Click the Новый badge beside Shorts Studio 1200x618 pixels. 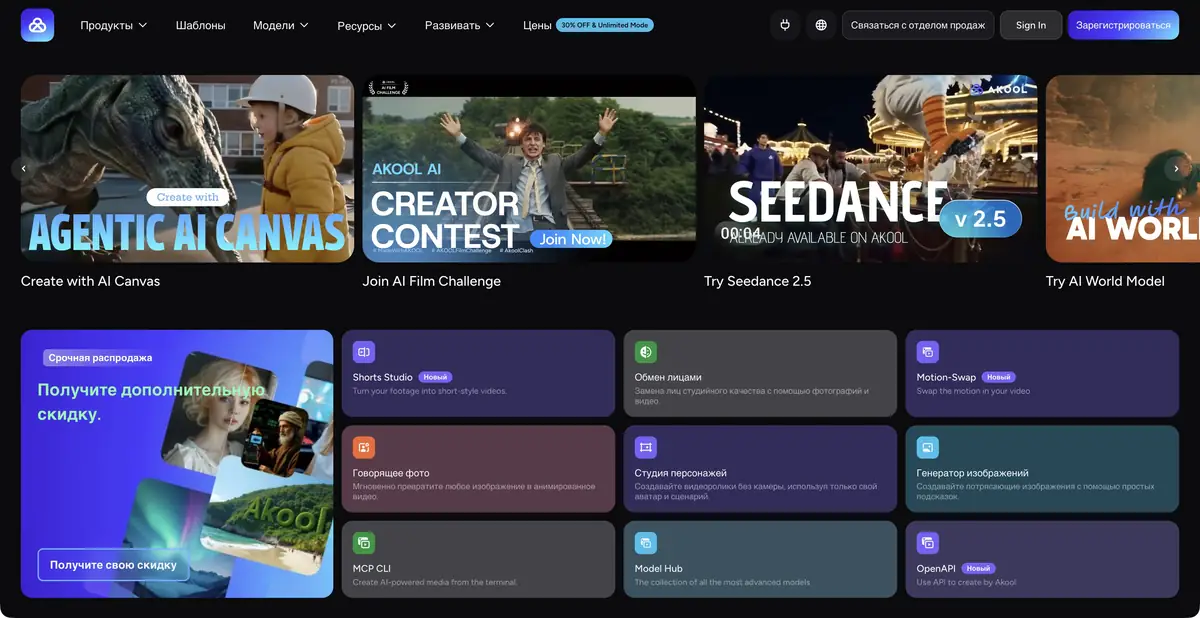[435, 377]
